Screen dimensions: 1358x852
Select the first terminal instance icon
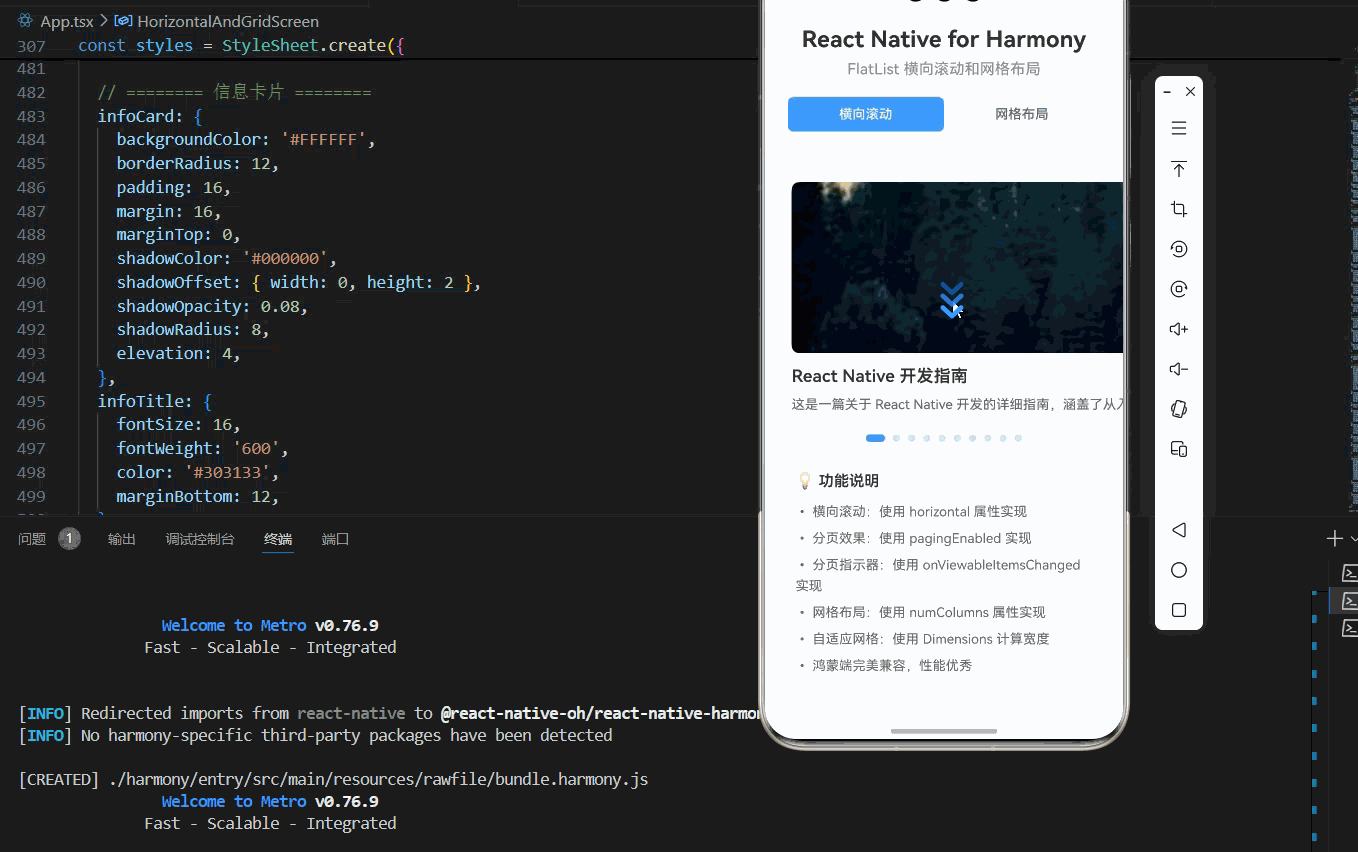[x=1349, y=573]
